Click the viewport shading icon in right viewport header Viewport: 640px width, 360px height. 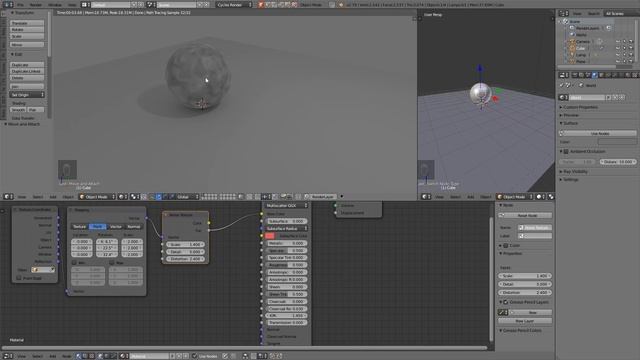point(539,197)
